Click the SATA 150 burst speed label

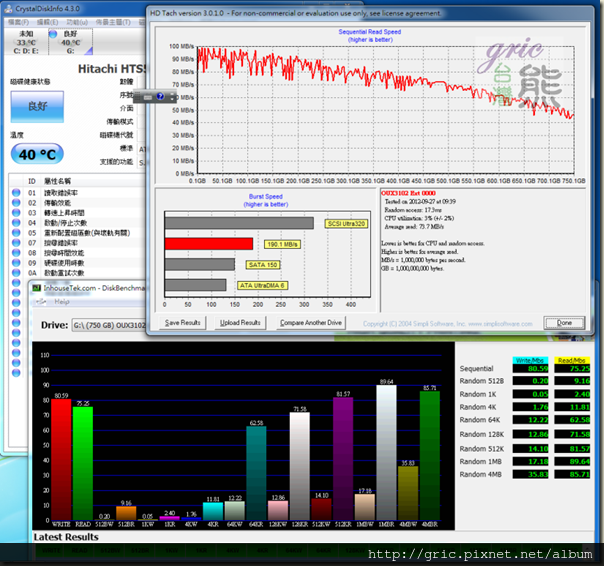(263, 265)
